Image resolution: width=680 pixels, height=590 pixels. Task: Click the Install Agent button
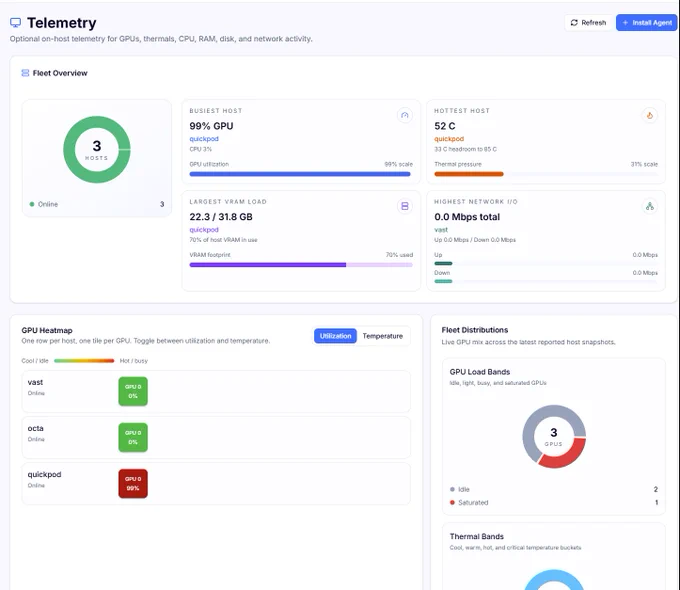pyautogui.click(x=647, y=23)
